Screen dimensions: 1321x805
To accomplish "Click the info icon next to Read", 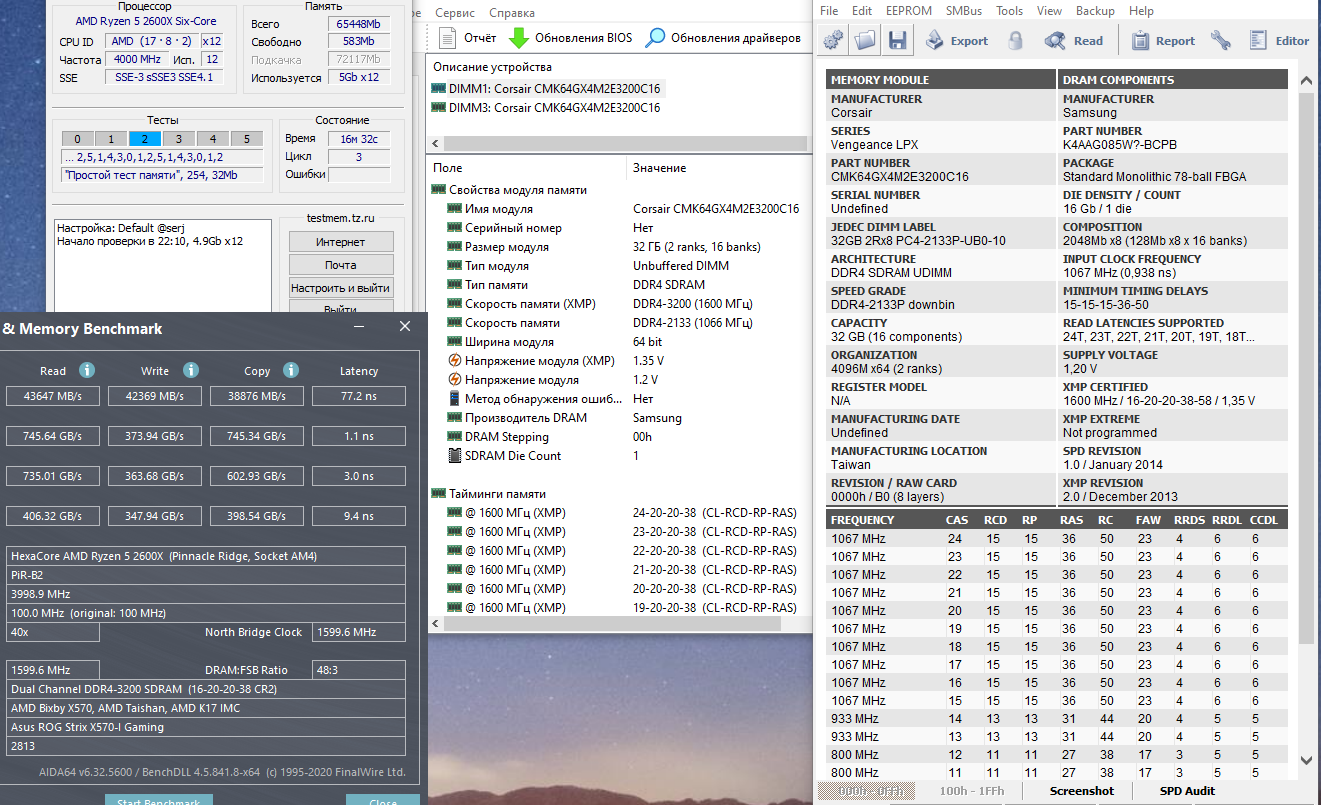I will (x=87, y=370).
